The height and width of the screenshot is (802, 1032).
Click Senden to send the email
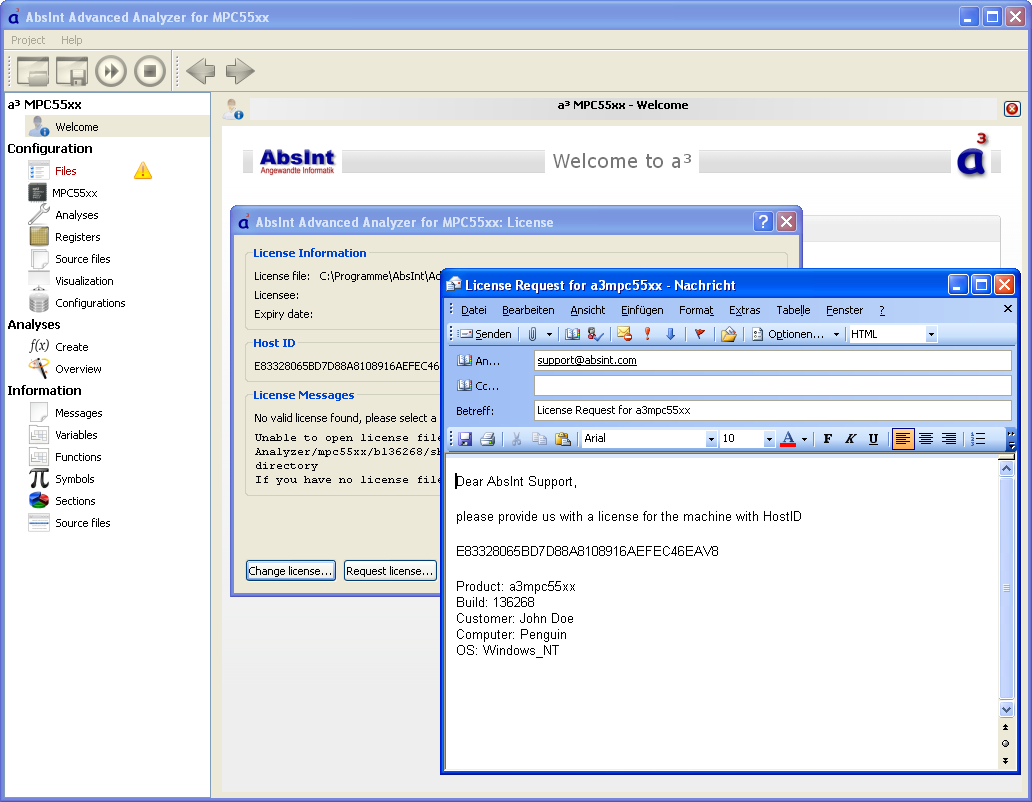(485, 334)
